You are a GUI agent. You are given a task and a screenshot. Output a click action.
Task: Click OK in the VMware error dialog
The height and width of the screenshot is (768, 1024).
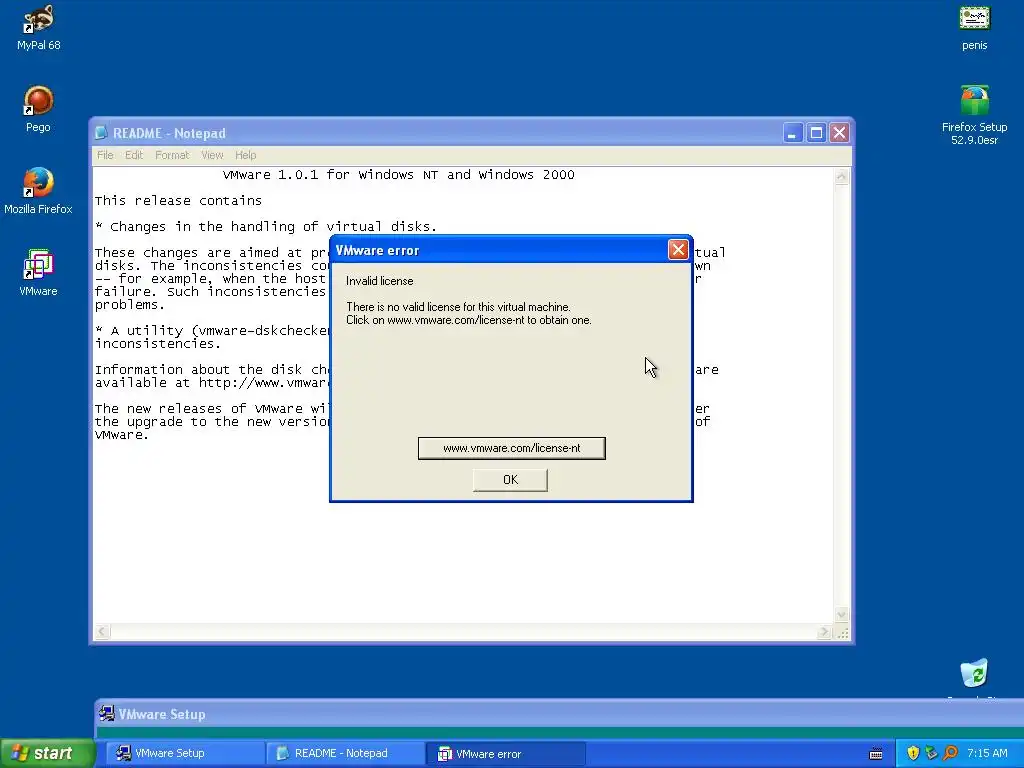pos(510,479)
